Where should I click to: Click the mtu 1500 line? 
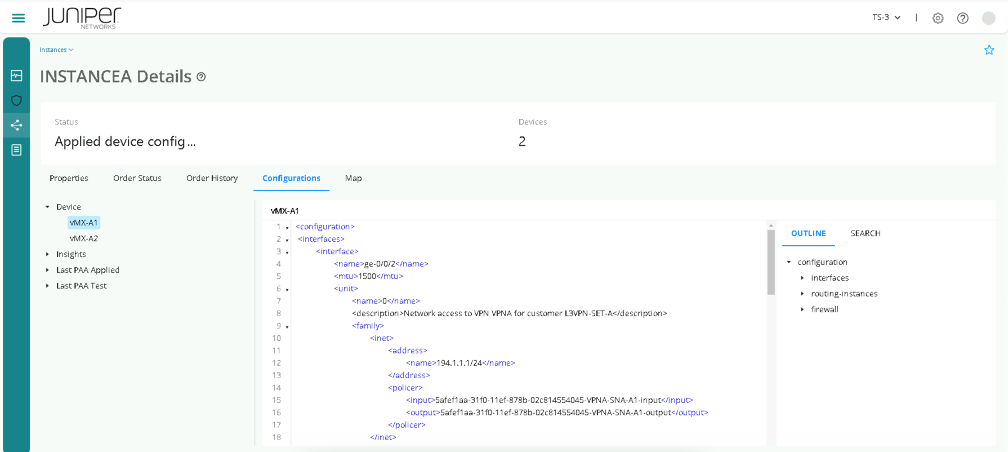(368, 276)
